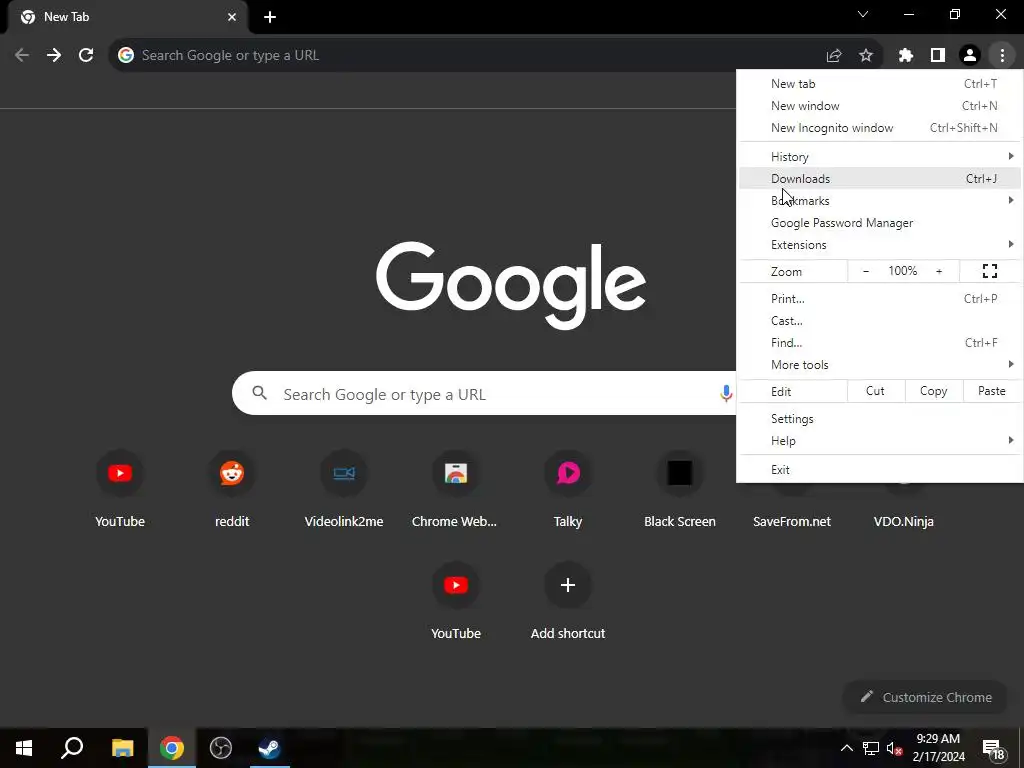Open OBS Studio from taskbar
This screenshot has width=1024, height=768.
(x=221, y=748)
